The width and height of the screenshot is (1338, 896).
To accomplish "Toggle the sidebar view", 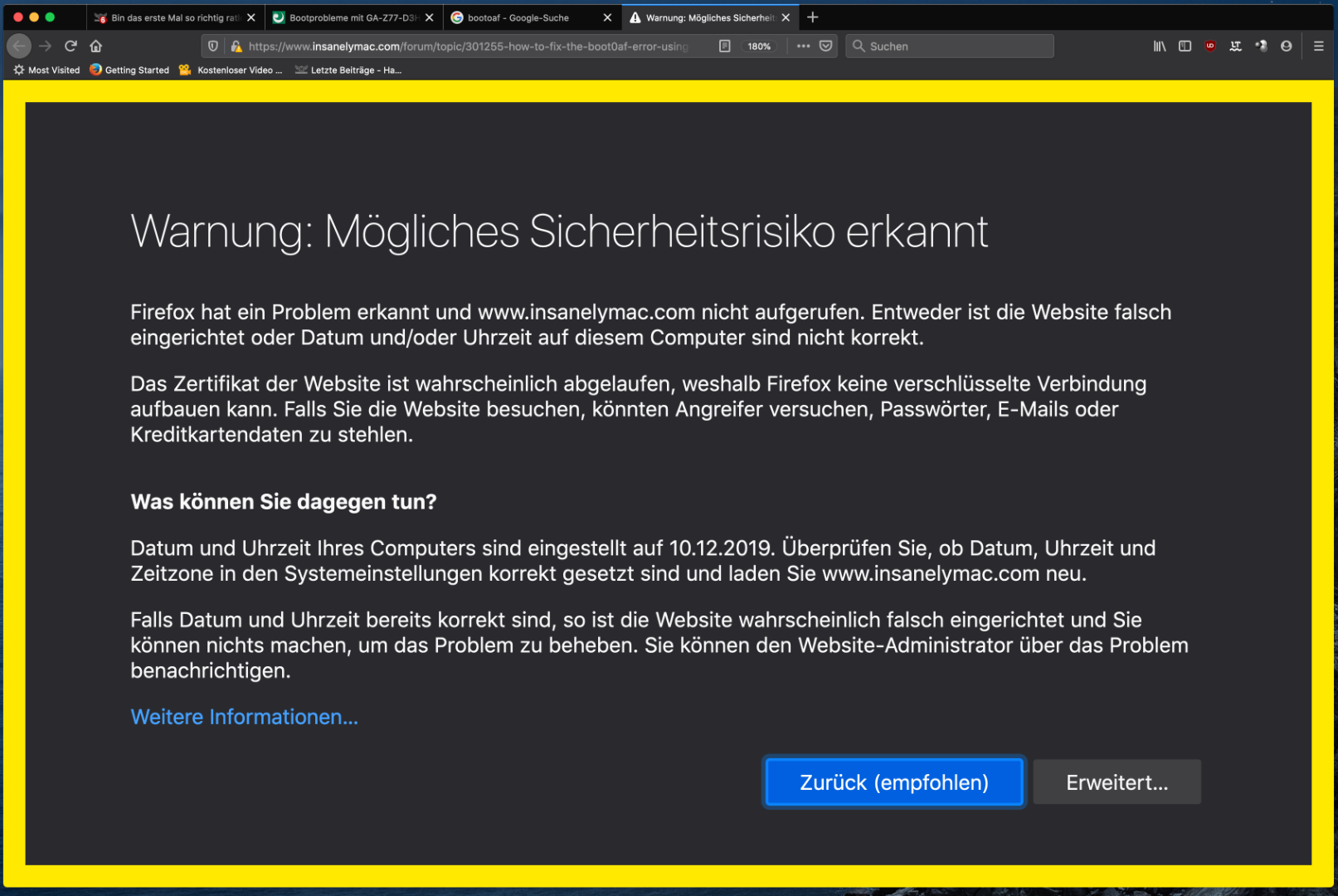I will coord(1185,46).
